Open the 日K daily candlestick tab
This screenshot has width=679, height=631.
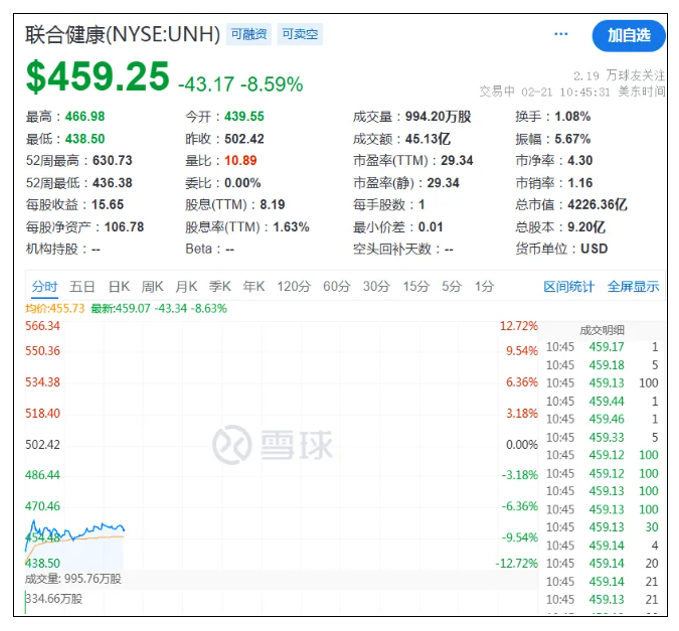click(119, 287)
